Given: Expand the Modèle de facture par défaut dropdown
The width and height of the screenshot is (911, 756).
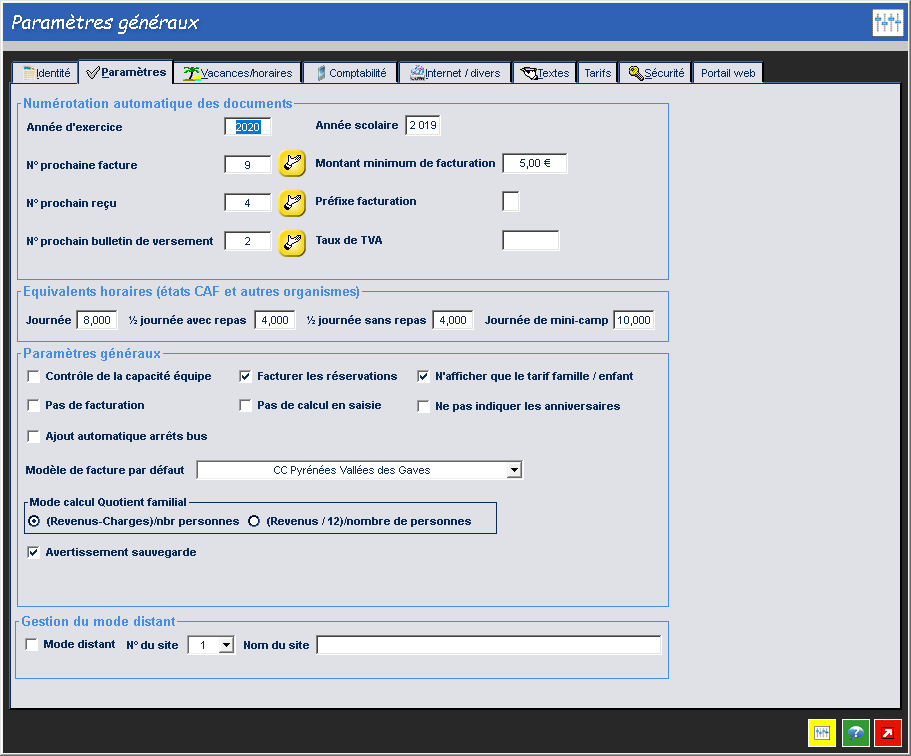Looking at the screenshot, I should (513, 470).
